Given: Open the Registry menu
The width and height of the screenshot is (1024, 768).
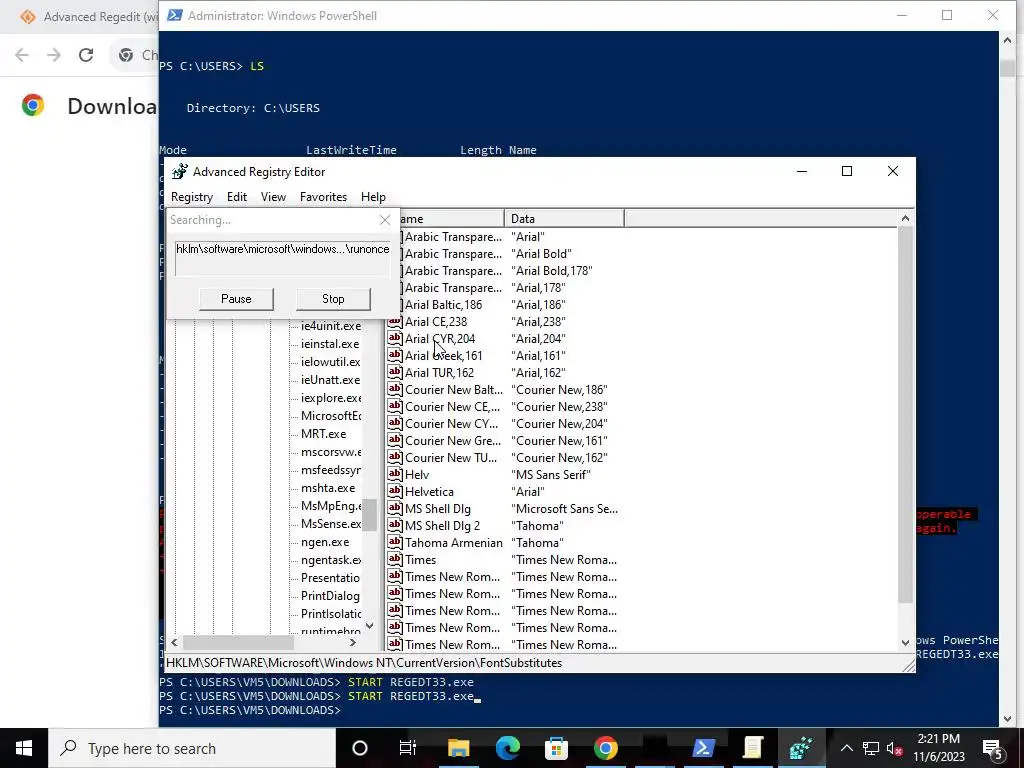Looking at the screenshot, I should click(x=191, y=197).
